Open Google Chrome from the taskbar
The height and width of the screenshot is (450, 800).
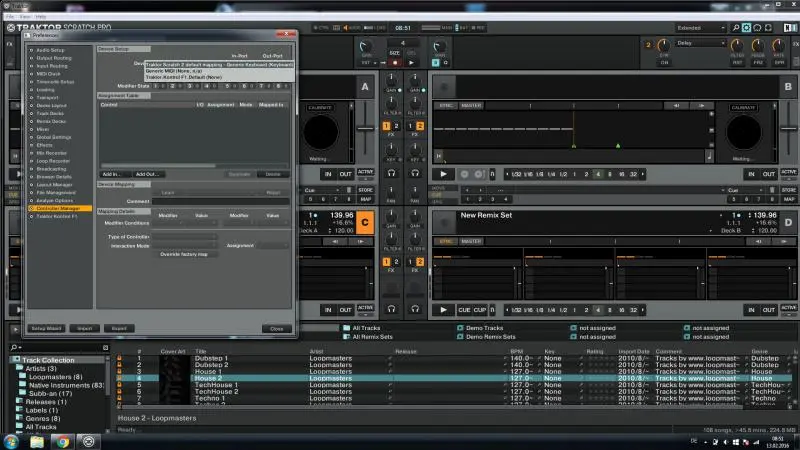point(62,440)
